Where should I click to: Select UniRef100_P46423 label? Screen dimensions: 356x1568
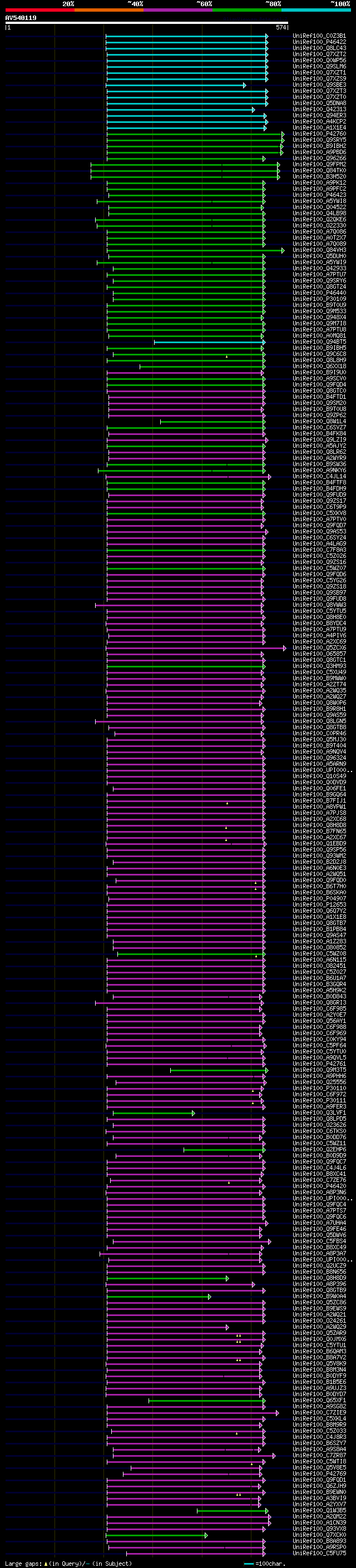(319, 195)
